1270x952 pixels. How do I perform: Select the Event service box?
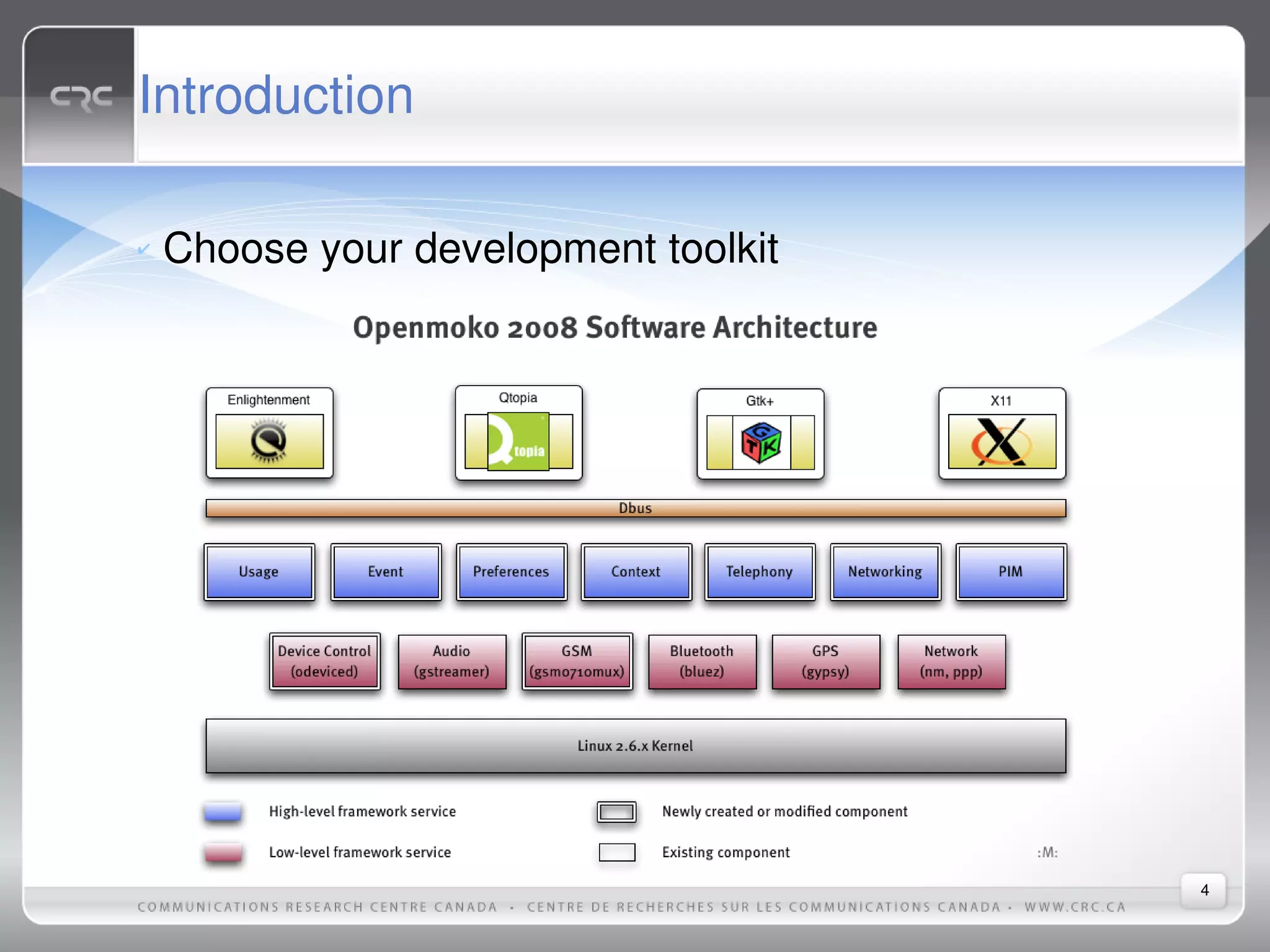[x=386, y=571]
